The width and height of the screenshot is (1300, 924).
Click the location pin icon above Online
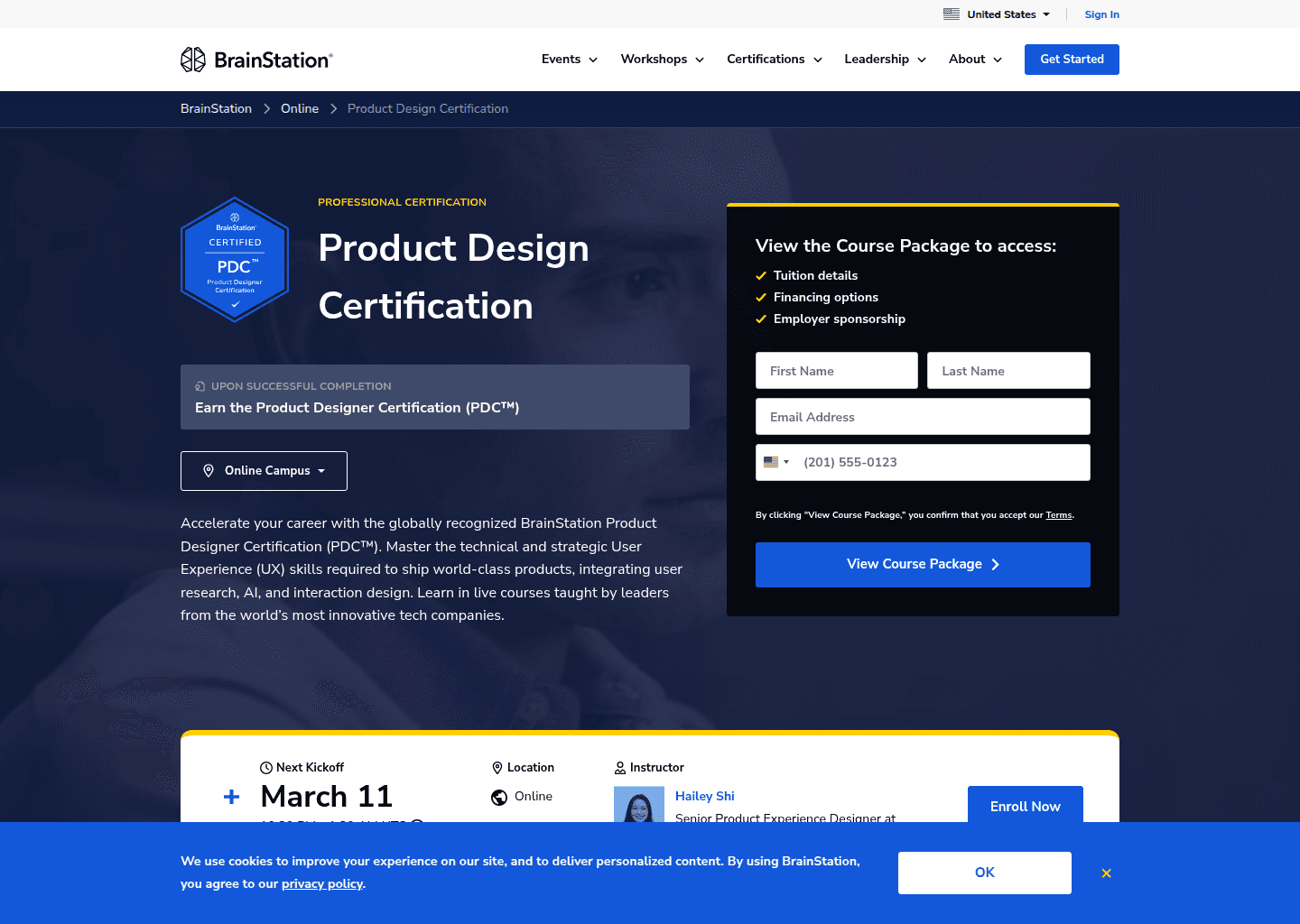coord(497,767)
